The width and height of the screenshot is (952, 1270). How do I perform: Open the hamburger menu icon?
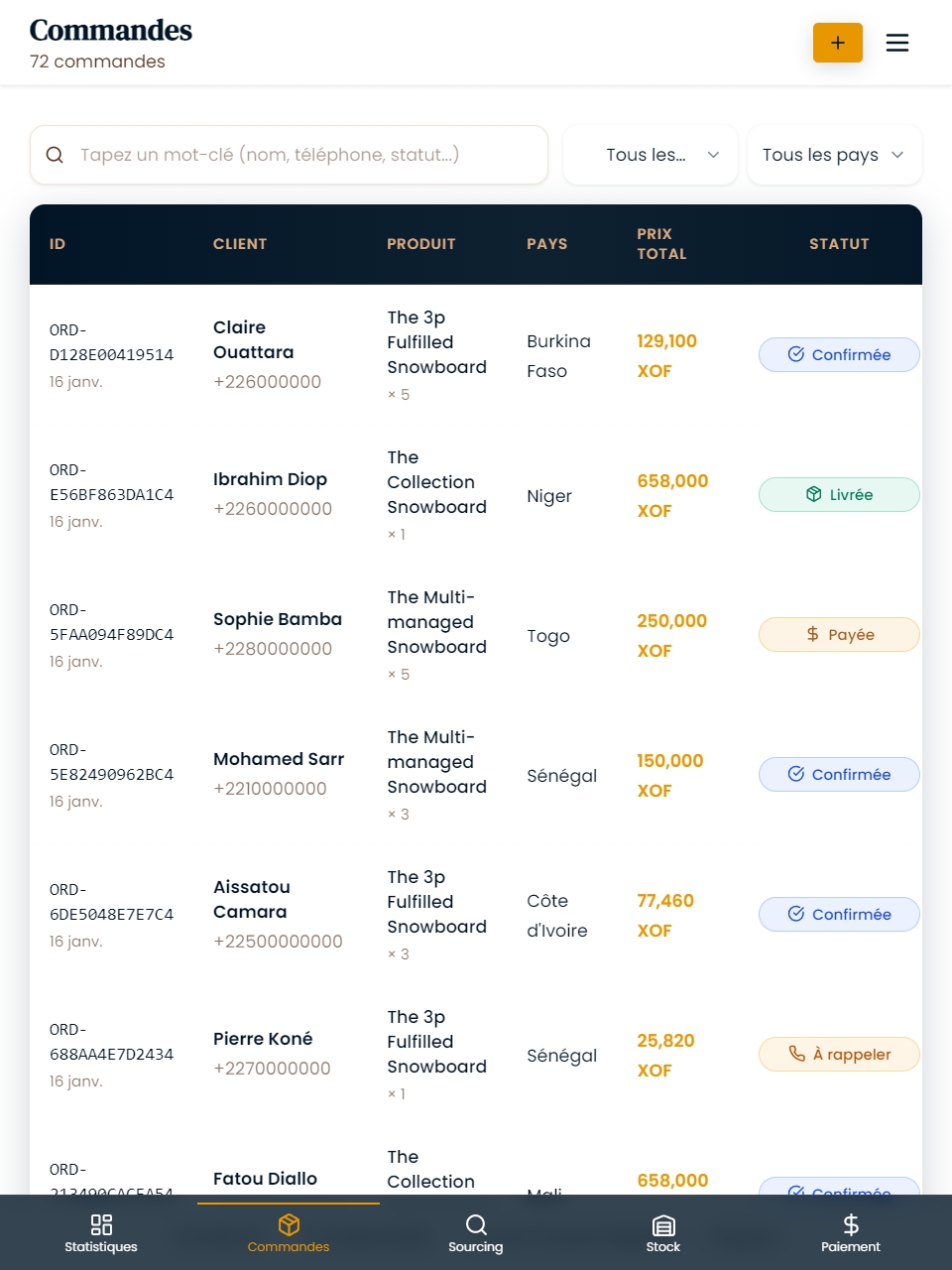pos(896,43)
